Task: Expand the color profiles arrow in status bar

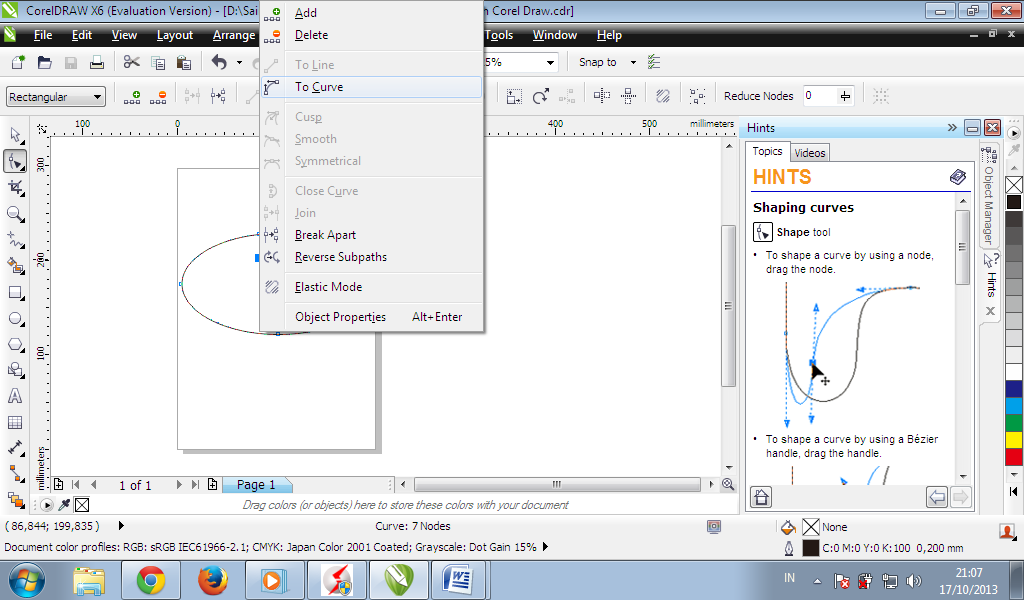Action: pyautogui.click(x=545, y=547)
